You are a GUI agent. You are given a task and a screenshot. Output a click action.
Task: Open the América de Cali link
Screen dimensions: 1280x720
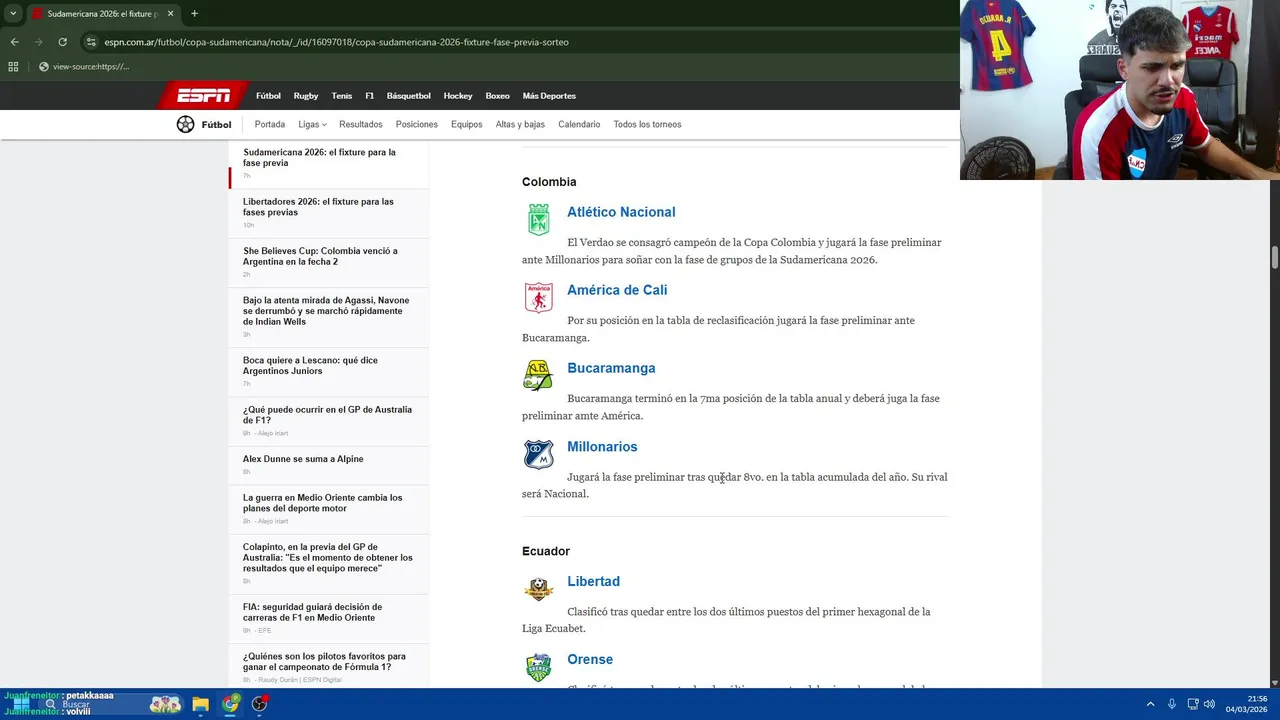617,290
